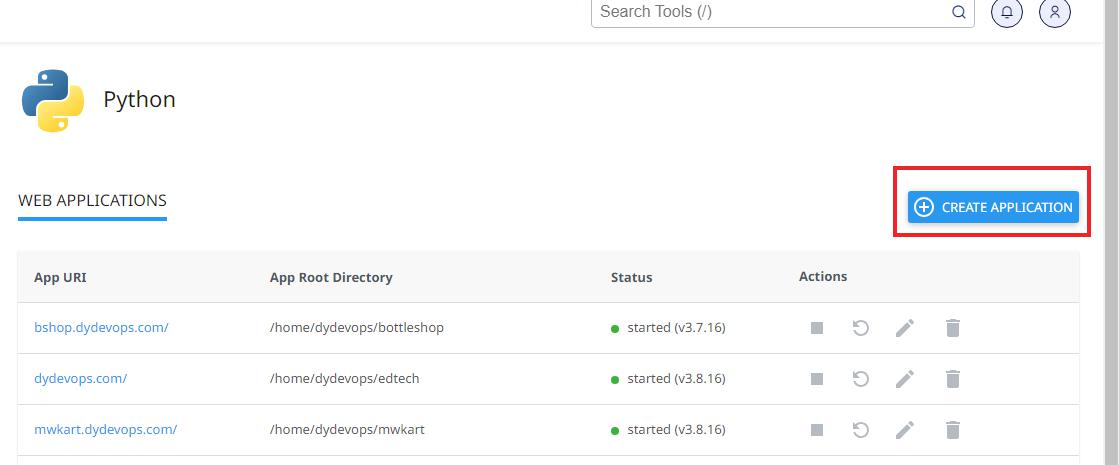Click the CREATE APPLICATION button
Image resolution: width=1119 pixels, height=465 pixels.
[993, 207]
